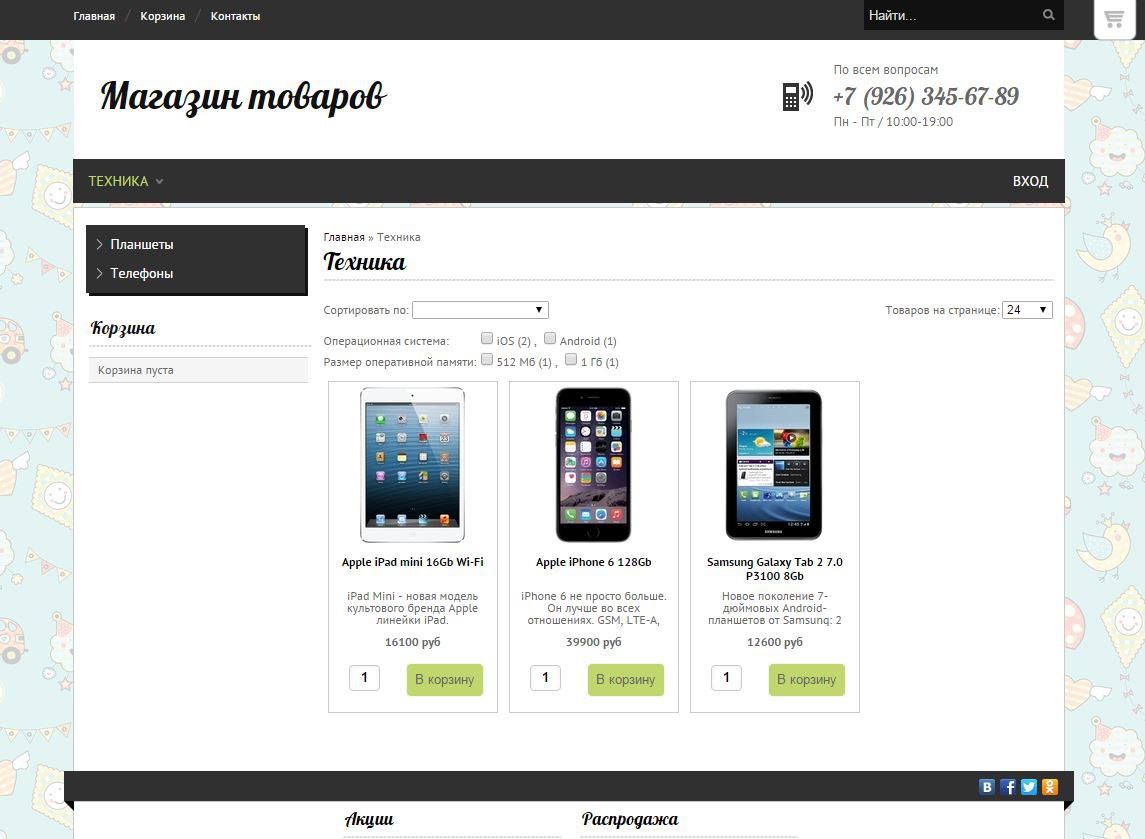1145x839 pixels.
Task: Open the VK social icon in footer
Action: [987, 786]
